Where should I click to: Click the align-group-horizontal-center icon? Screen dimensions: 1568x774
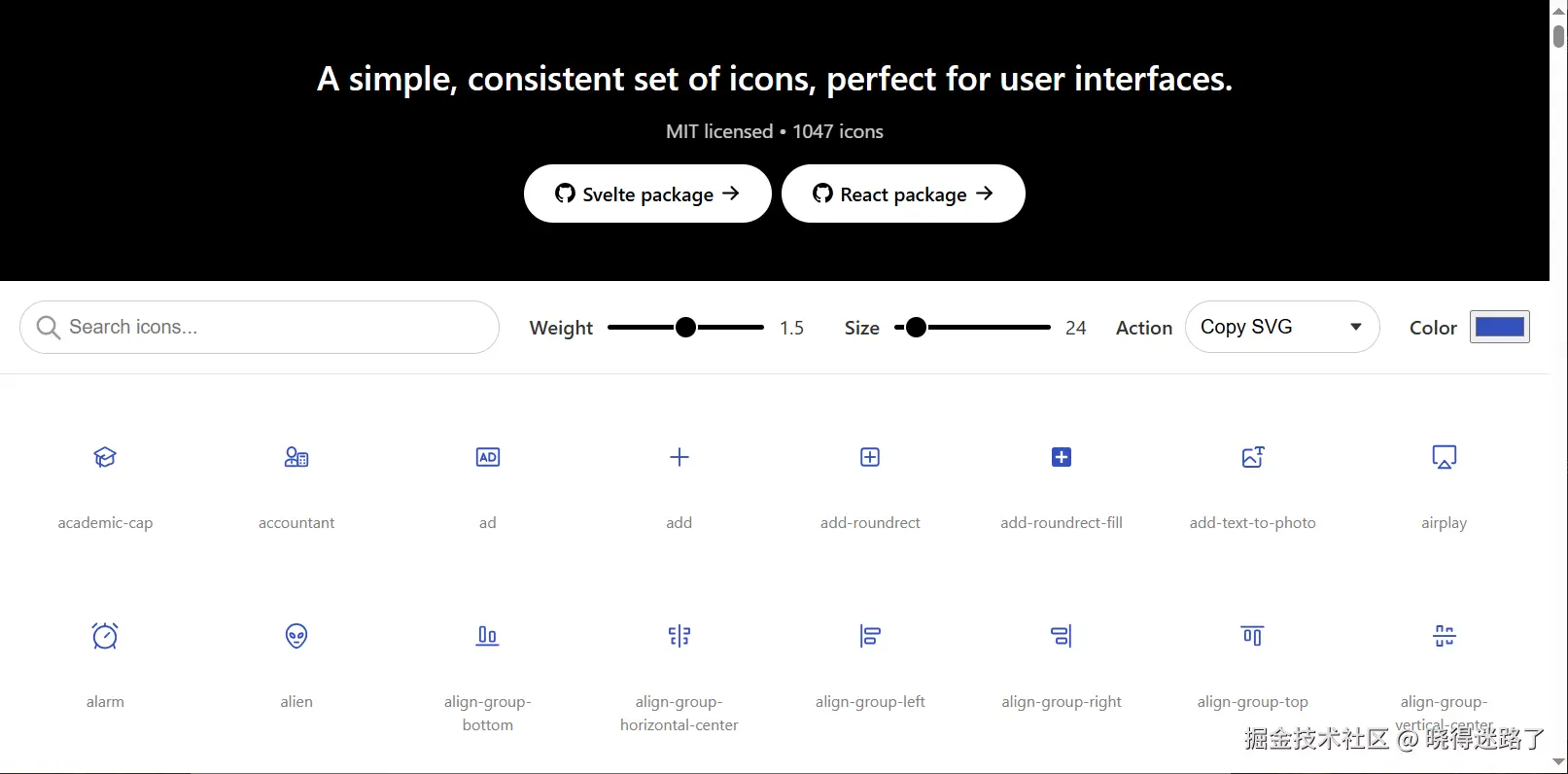679,636
